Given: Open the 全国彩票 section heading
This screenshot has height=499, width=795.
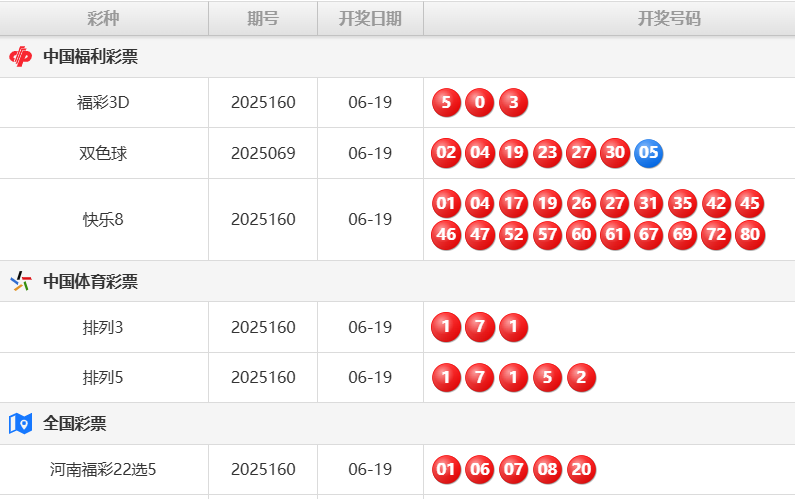Looking at the screenshot, I should tap(75, 423).
